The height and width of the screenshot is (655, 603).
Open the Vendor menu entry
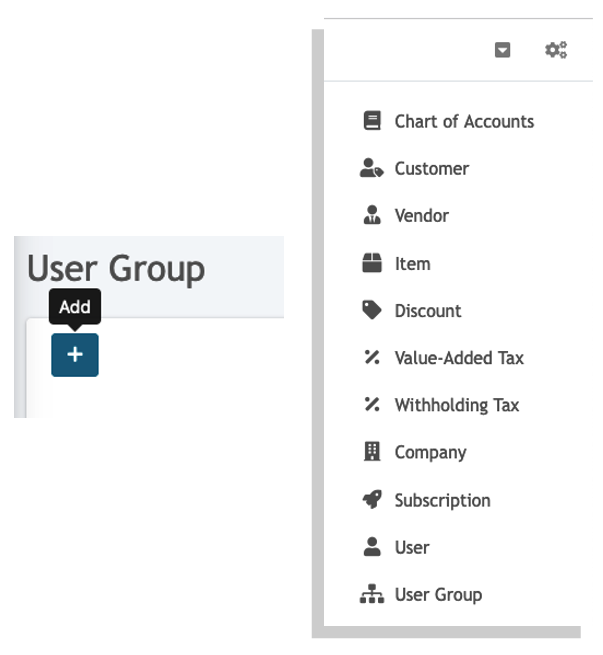[422, 216]
